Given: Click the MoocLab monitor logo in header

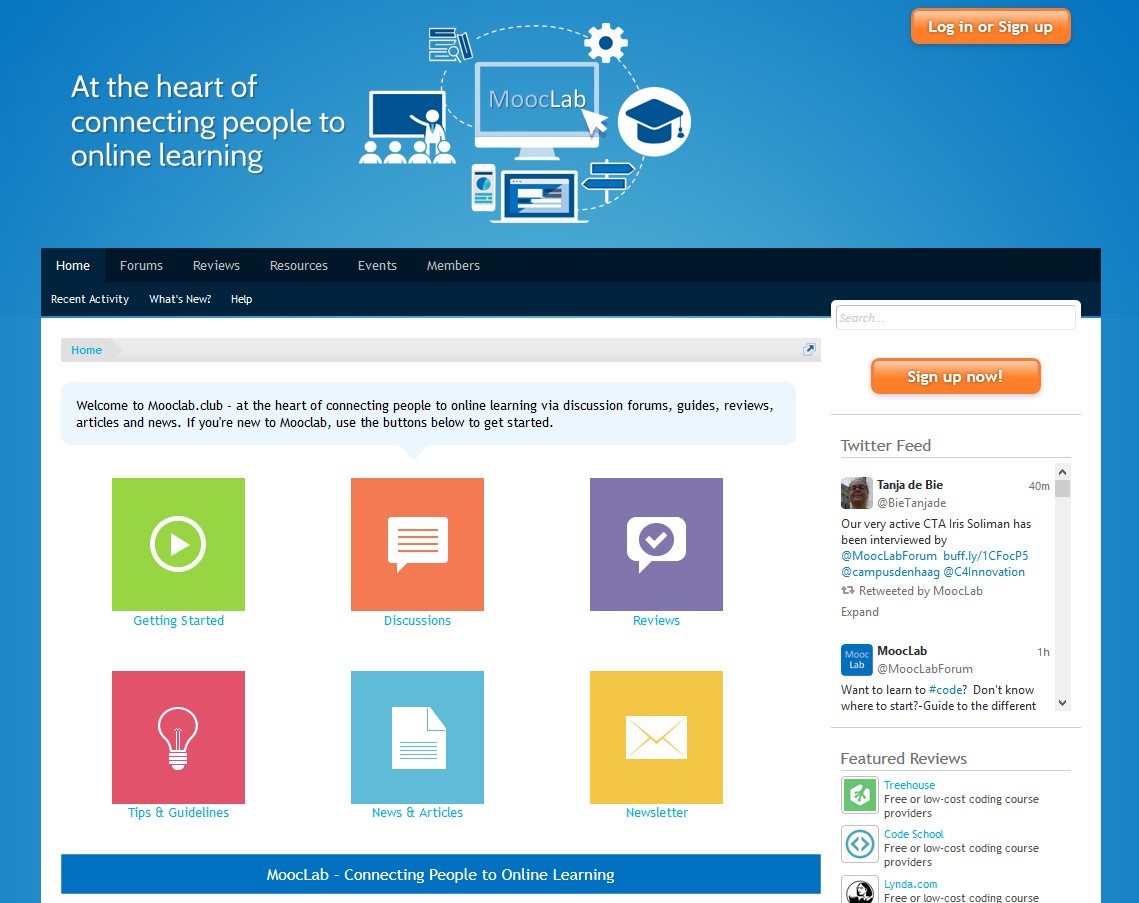Looking at the screenshot, I should coord(537,110).
